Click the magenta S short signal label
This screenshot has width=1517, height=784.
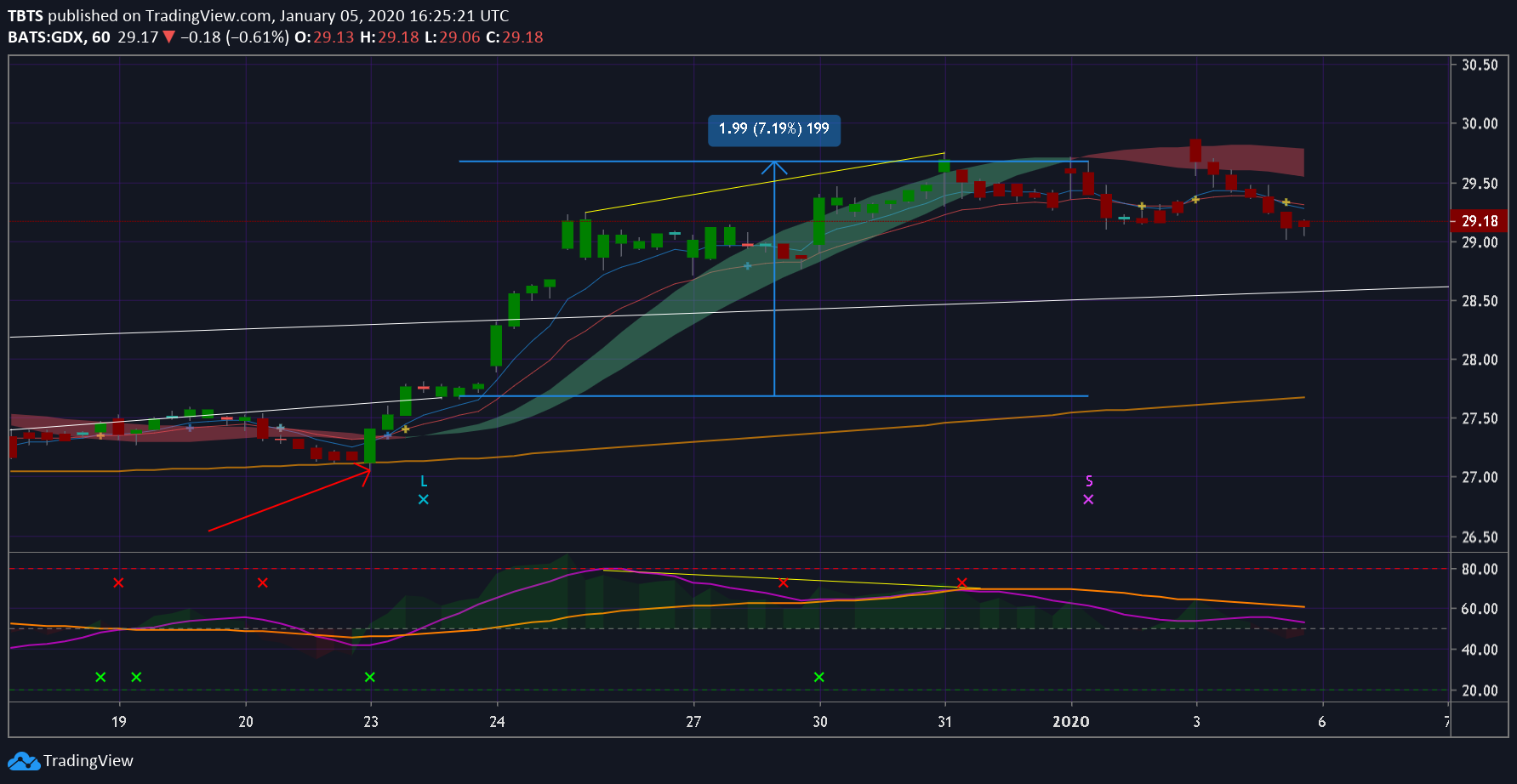[1089, 481]
